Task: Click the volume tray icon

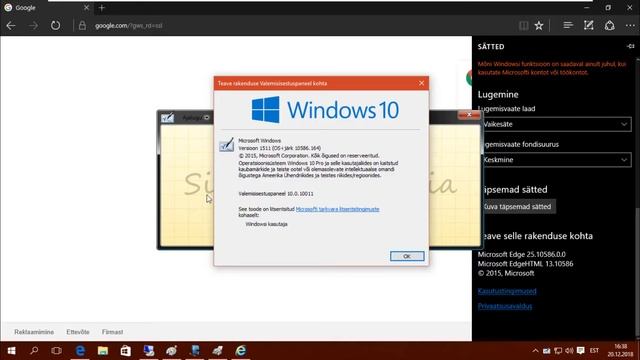Action: (x=569, y=351)
